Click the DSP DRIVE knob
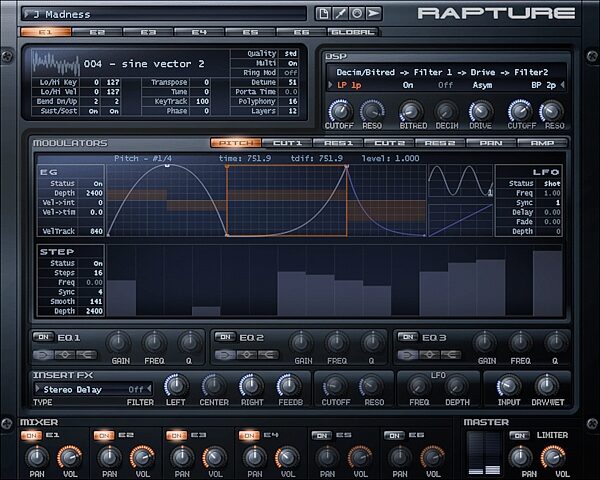600x480 pixels. point(481,112)
